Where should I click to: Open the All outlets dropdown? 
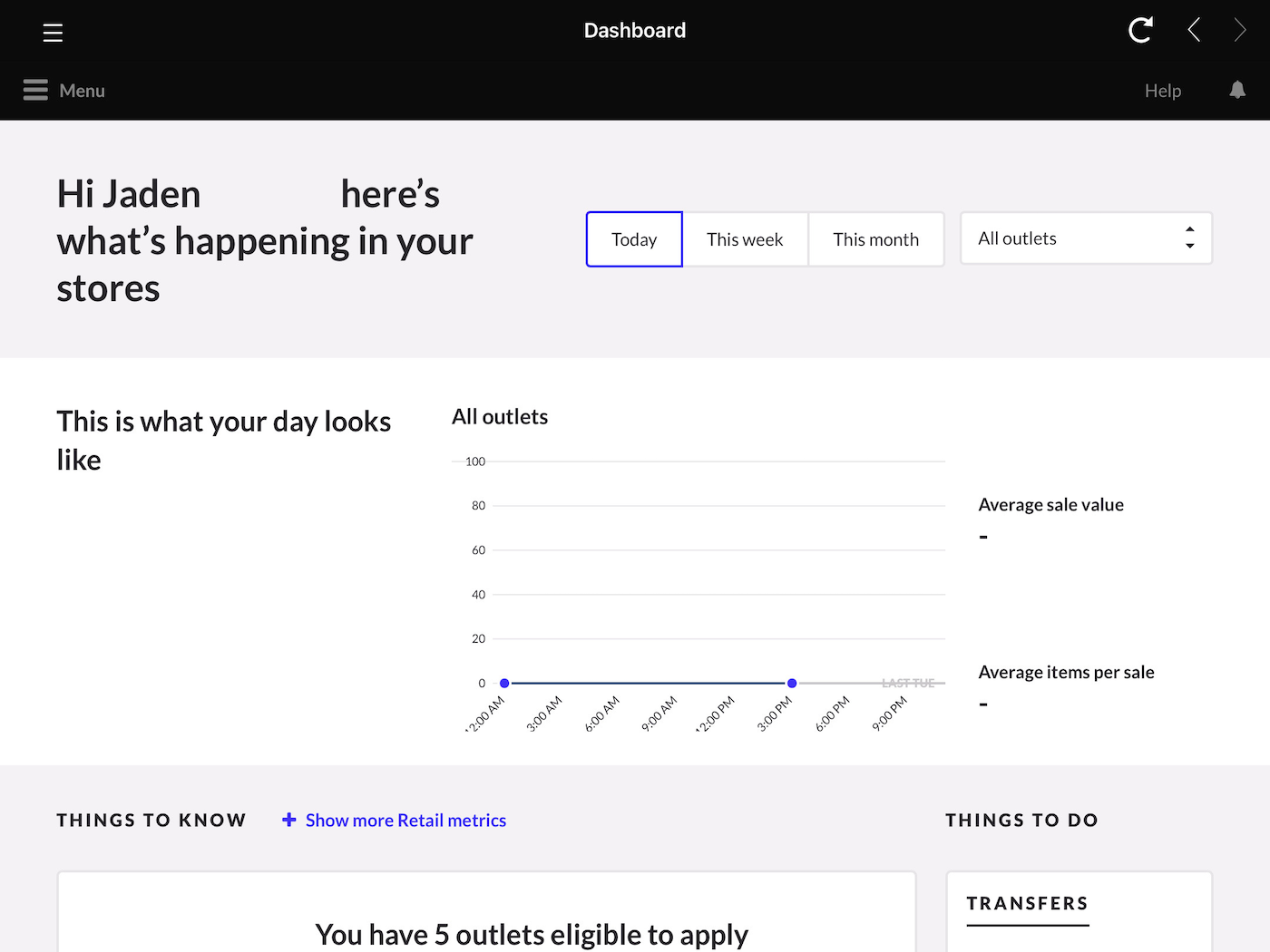coord(1070,238)
